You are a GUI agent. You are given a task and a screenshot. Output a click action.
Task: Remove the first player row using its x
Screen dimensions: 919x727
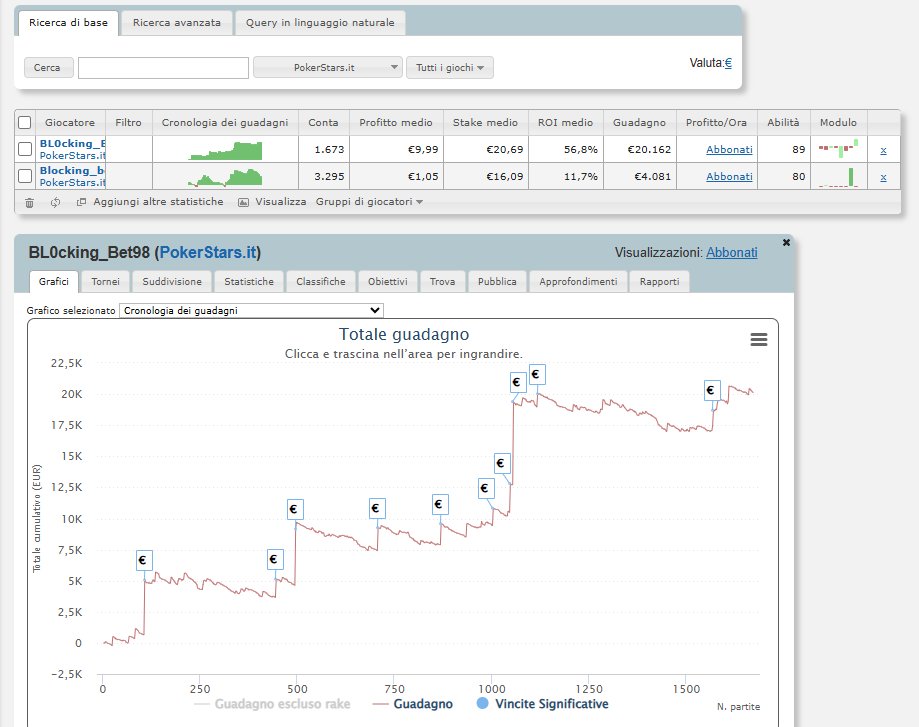(x=882, y=150)
